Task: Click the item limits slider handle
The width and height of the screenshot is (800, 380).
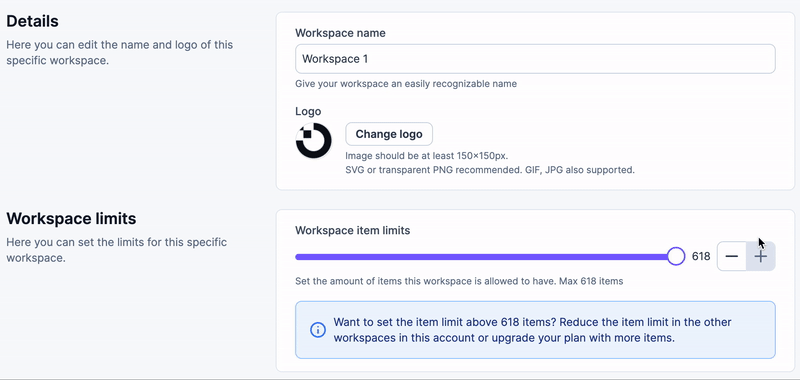Action: (676, 257)
